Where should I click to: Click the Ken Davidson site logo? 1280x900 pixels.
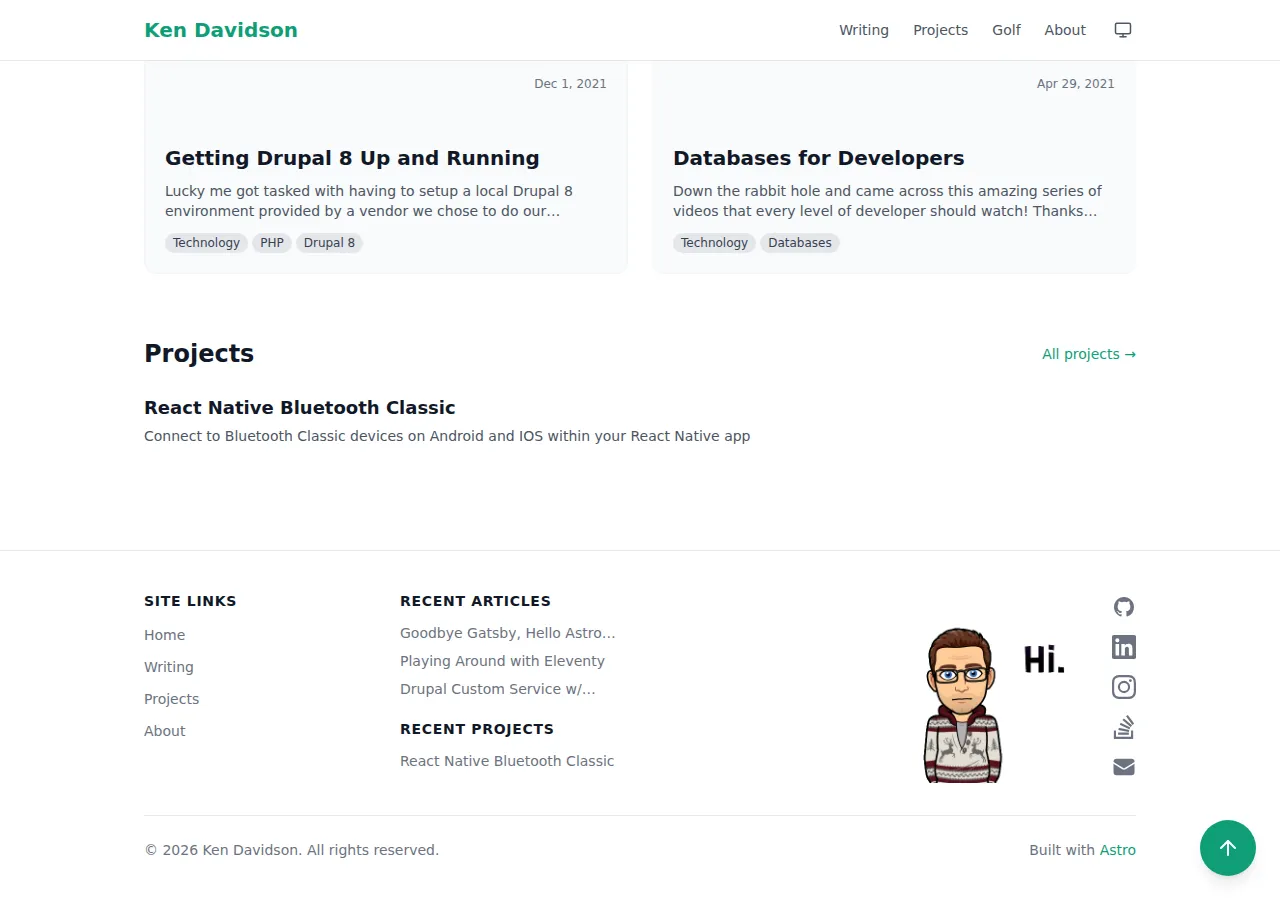click(x=220, y=30)
